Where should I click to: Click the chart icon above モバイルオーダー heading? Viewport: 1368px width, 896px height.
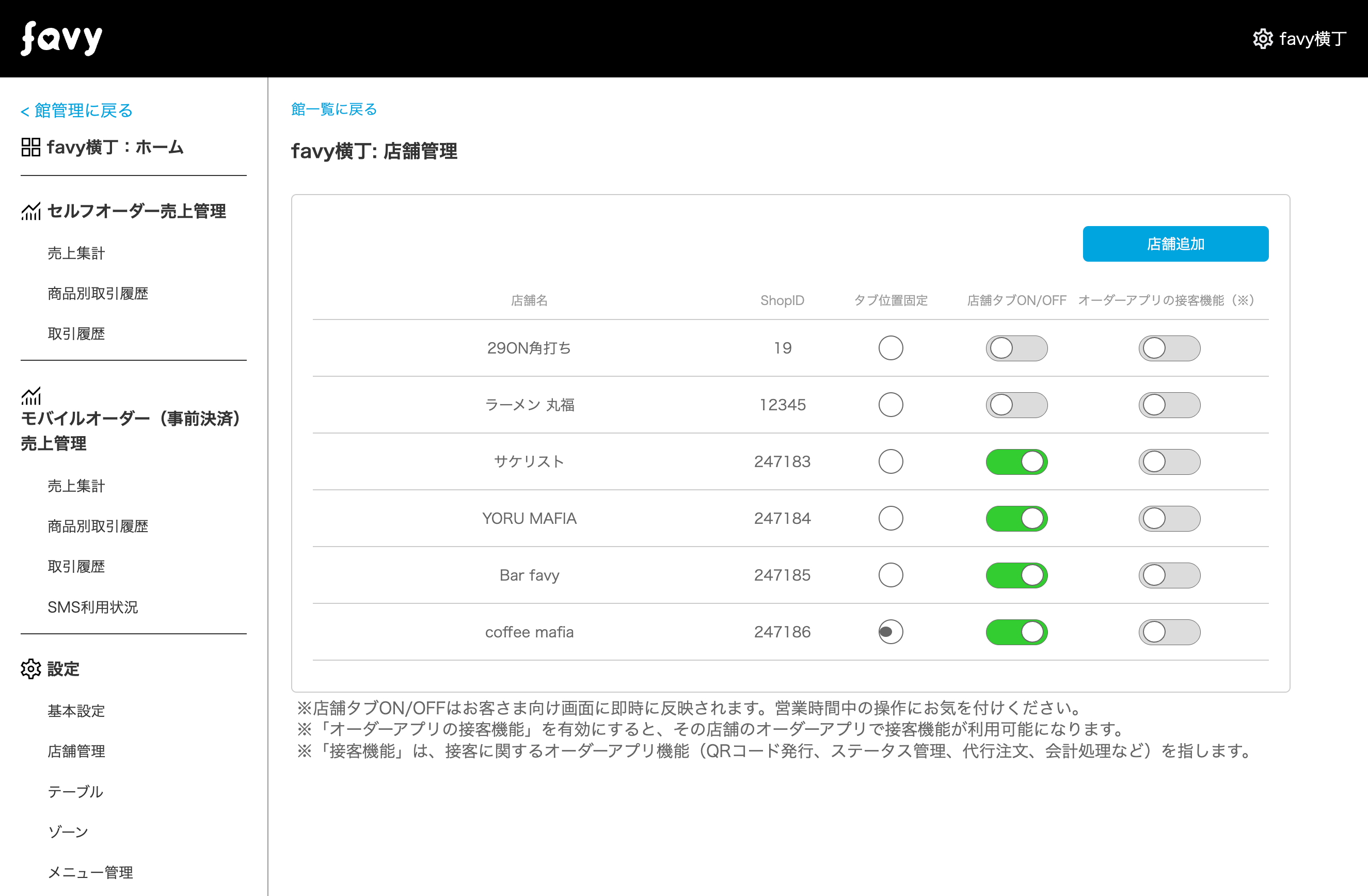pyautogui.click(x=30, y=395)
